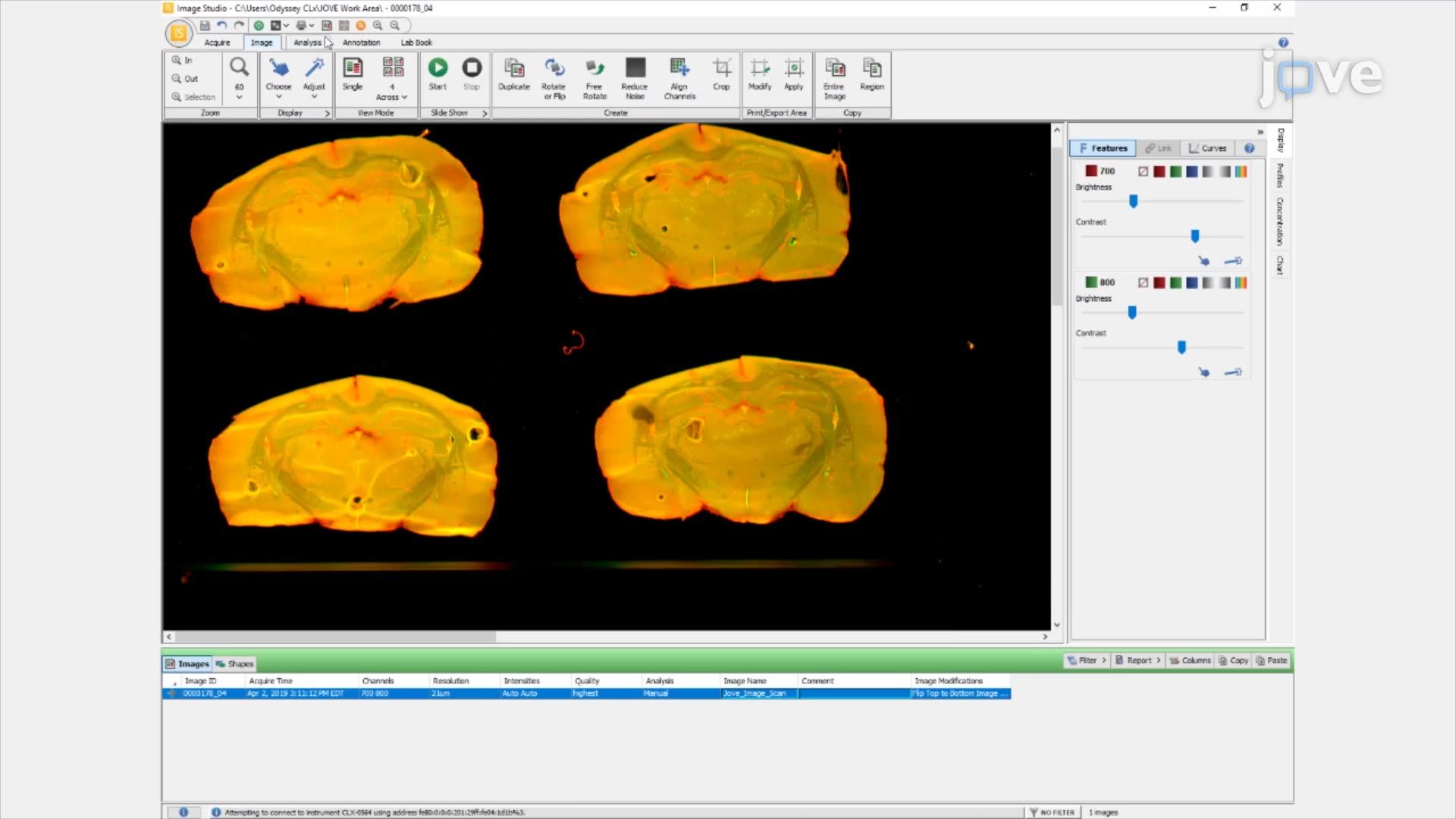Image resolution: width=1456 pixels, height=819 pixels.
Task: Activate Zoom Selection mode
Action: point(193,96)
